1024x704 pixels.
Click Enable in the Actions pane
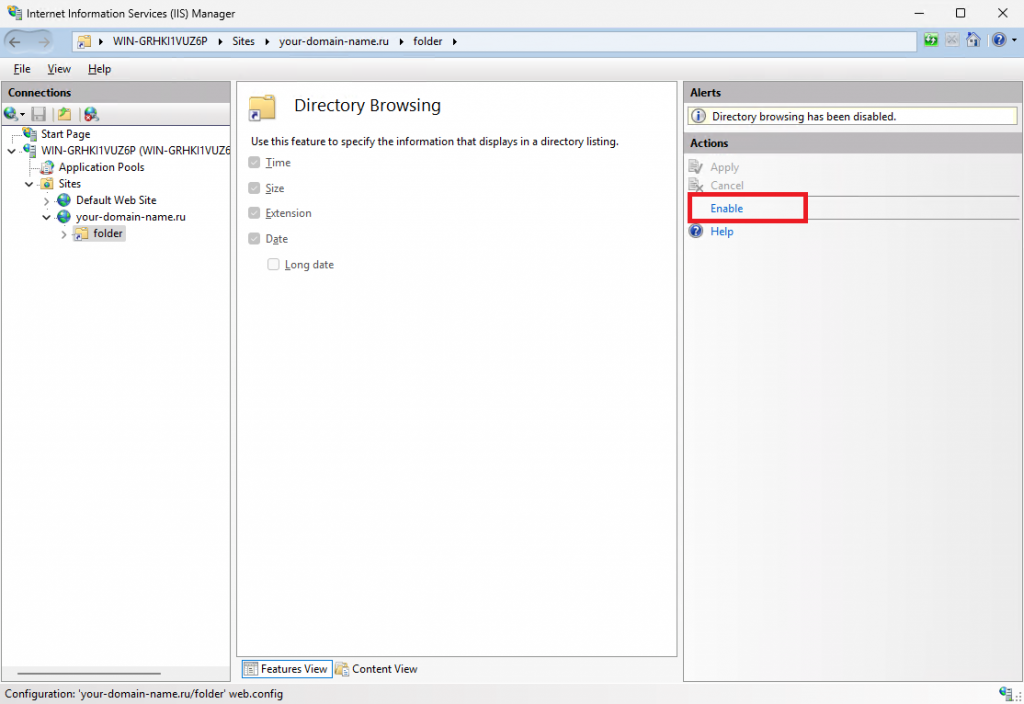click(x=726, y=208)
